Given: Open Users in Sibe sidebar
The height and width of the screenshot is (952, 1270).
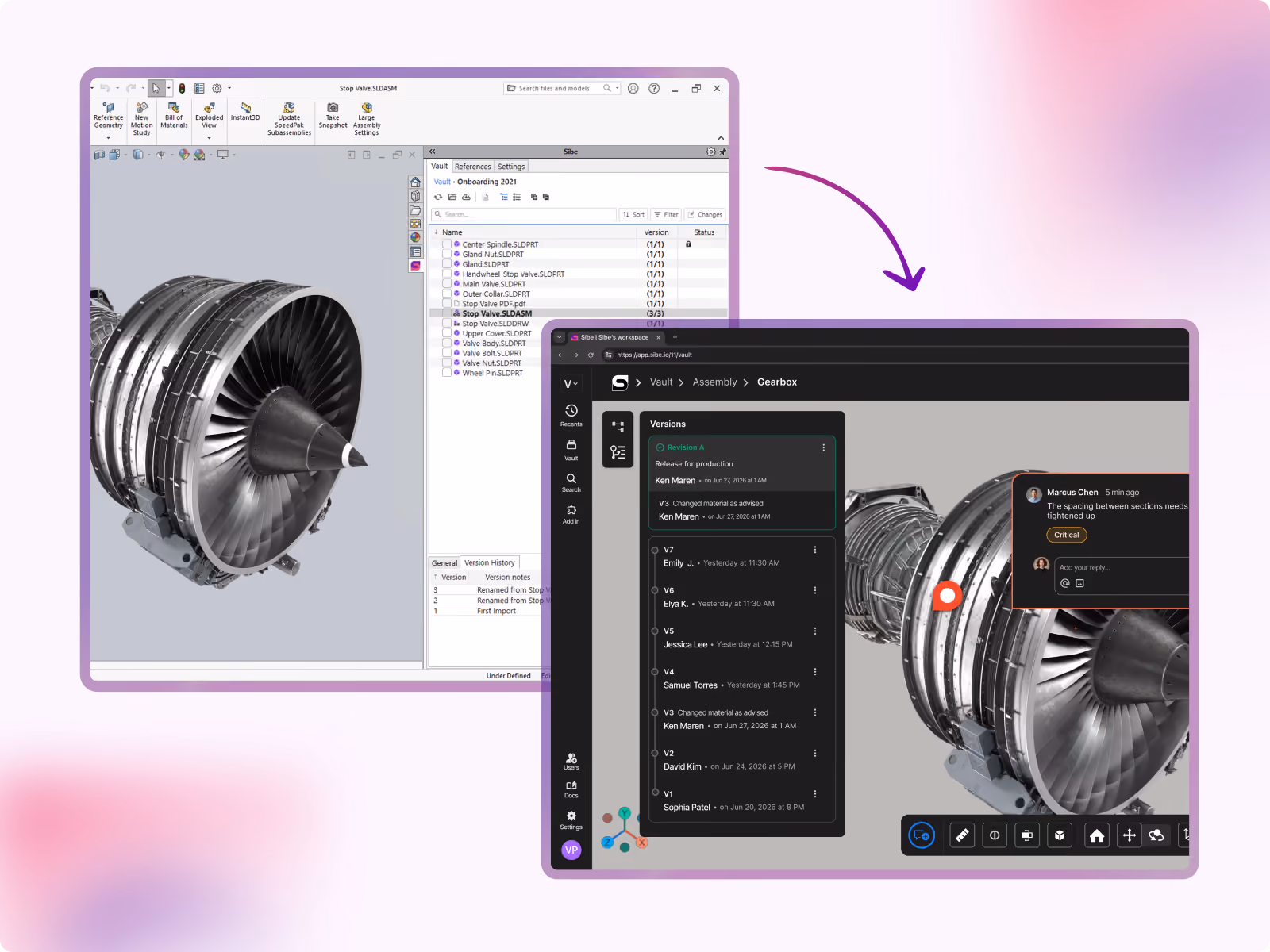Looking at the screenshot, I should pos(571,762).
